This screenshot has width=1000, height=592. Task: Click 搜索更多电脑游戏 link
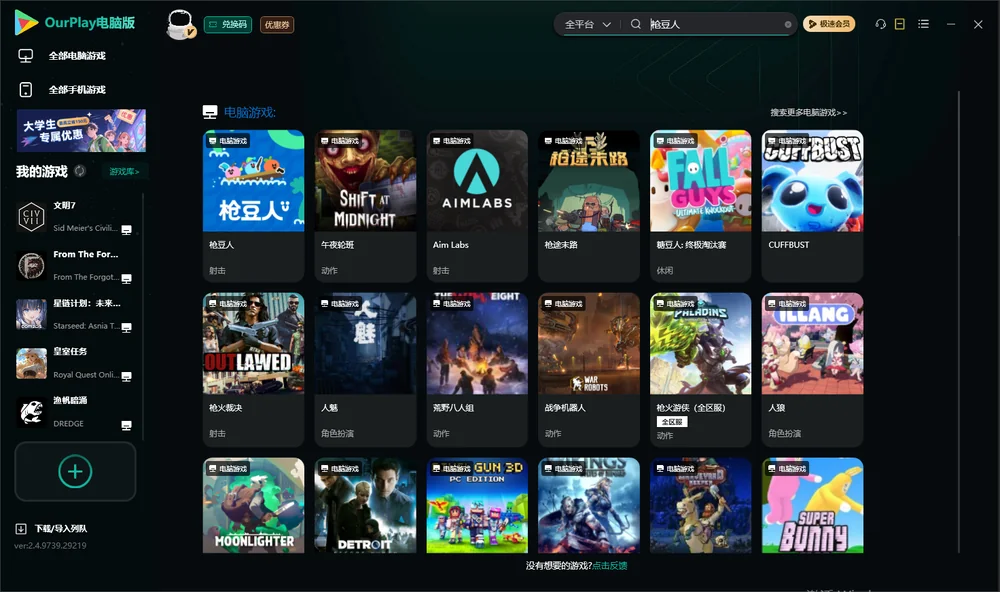pos(808,112)
